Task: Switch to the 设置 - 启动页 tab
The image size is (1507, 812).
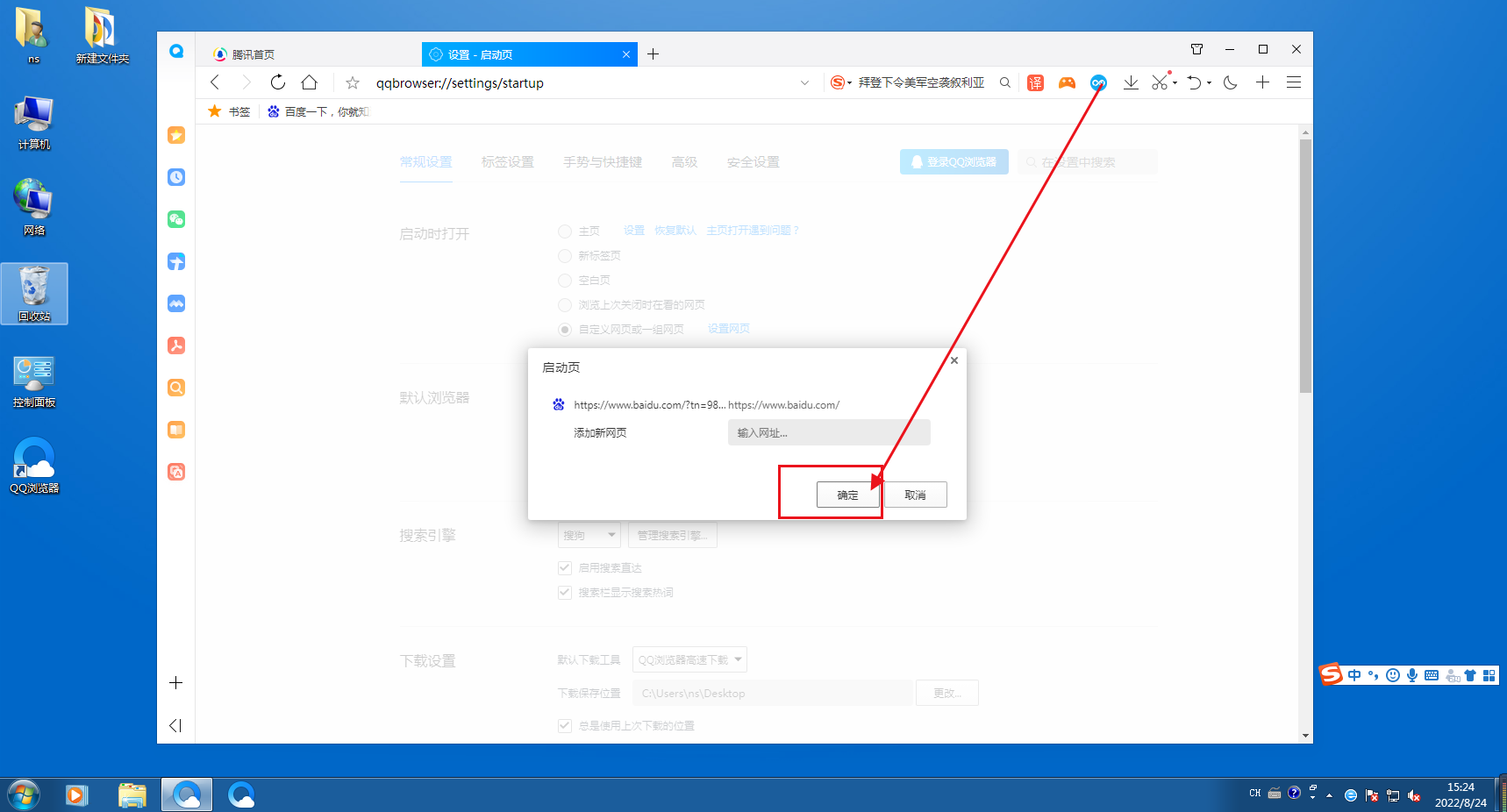Action: [529, 54]
